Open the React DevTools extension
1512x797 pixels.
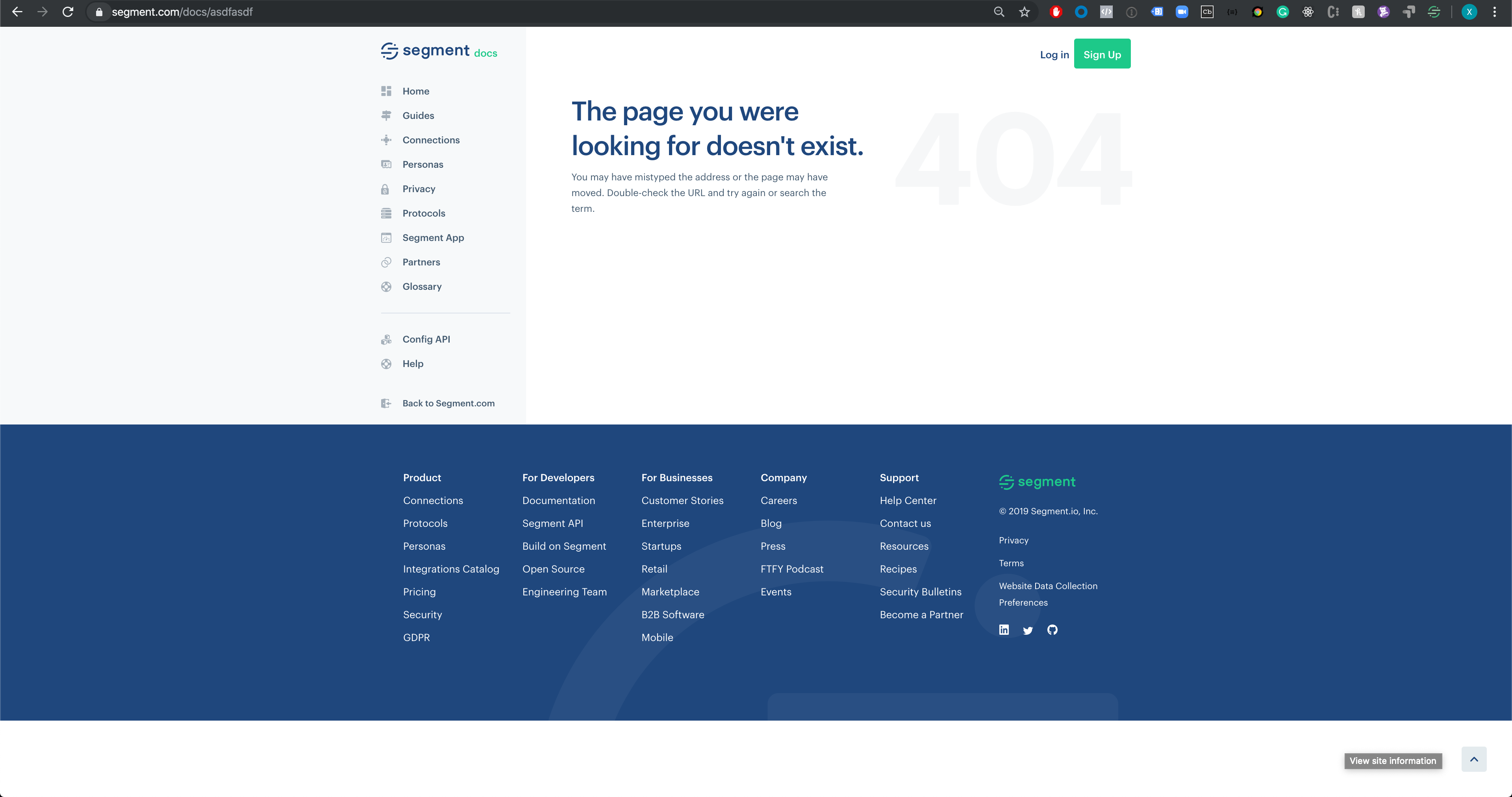coord(1308,12)
